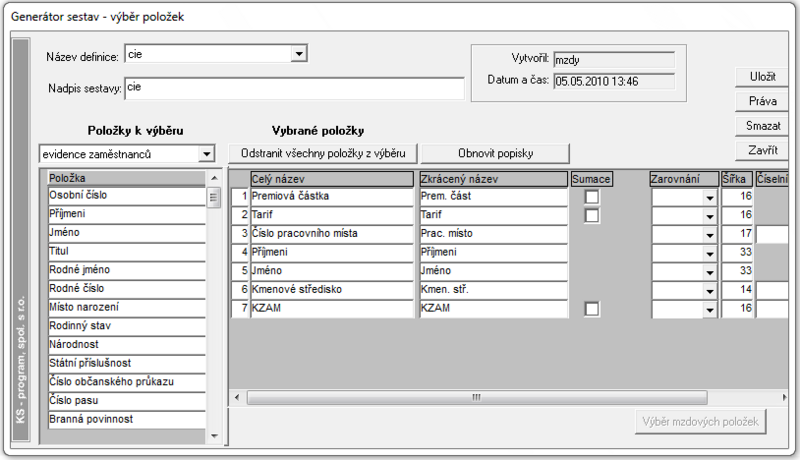Click the Sumace column header
The height and width of the screenshot is (460, 800).
(x=591, y=179)
